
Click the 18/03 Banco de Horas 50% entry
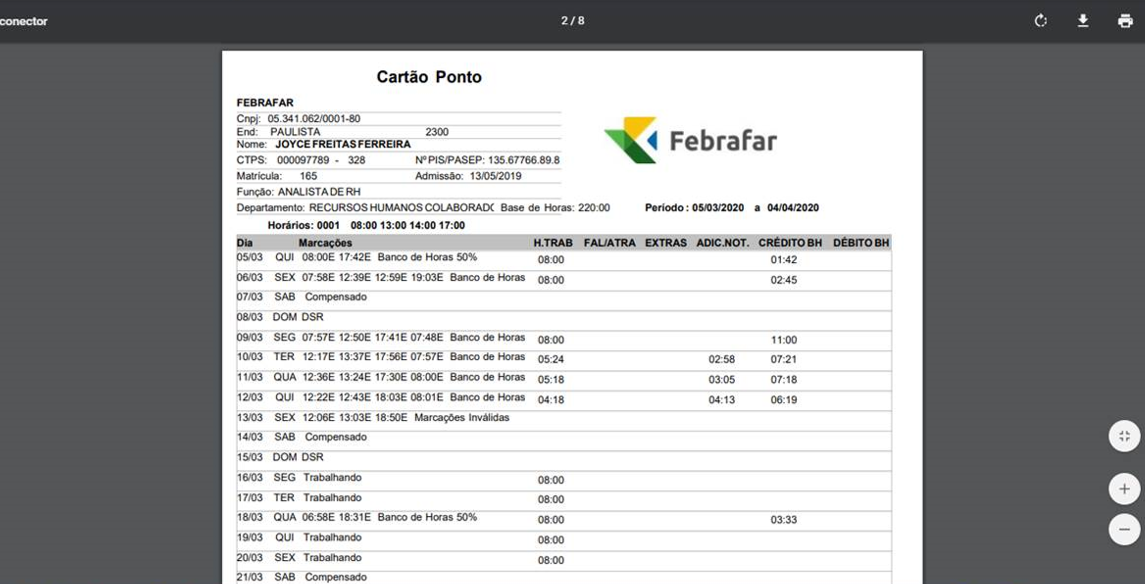pyautogui.click(x=427, y=518)
